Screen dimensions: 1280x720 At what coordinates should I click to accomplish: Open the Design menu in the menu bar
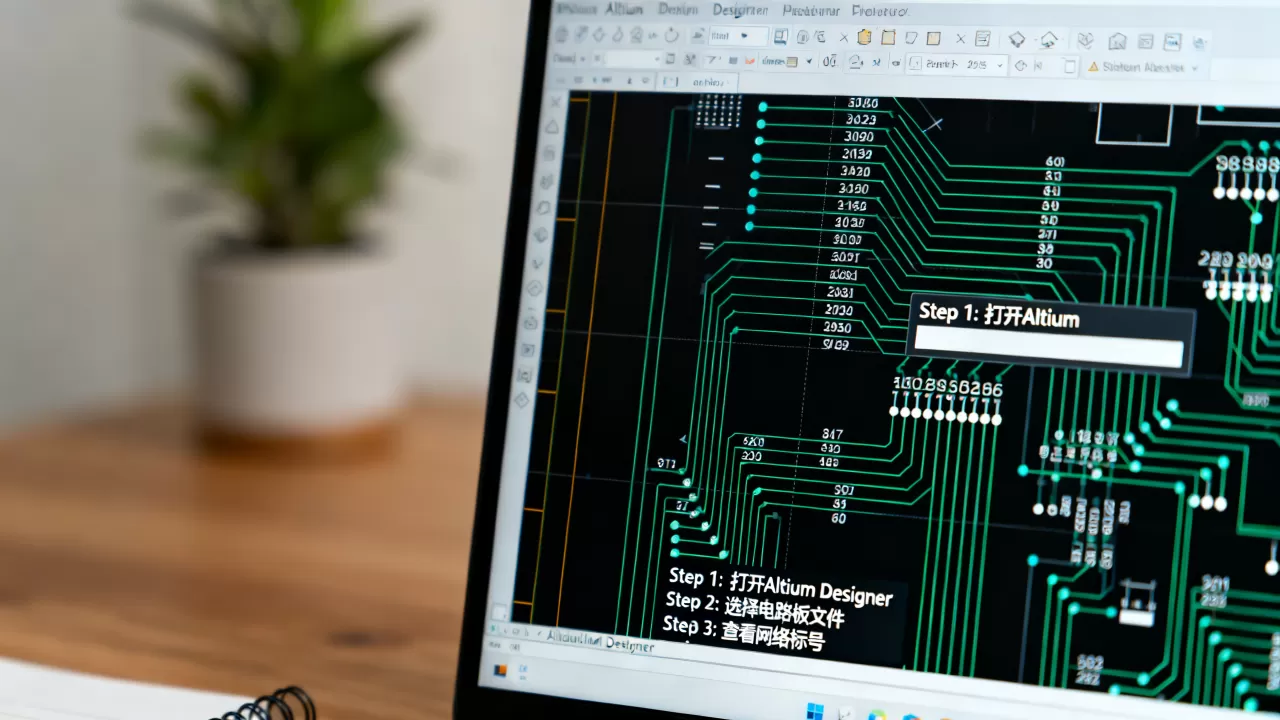678,10
